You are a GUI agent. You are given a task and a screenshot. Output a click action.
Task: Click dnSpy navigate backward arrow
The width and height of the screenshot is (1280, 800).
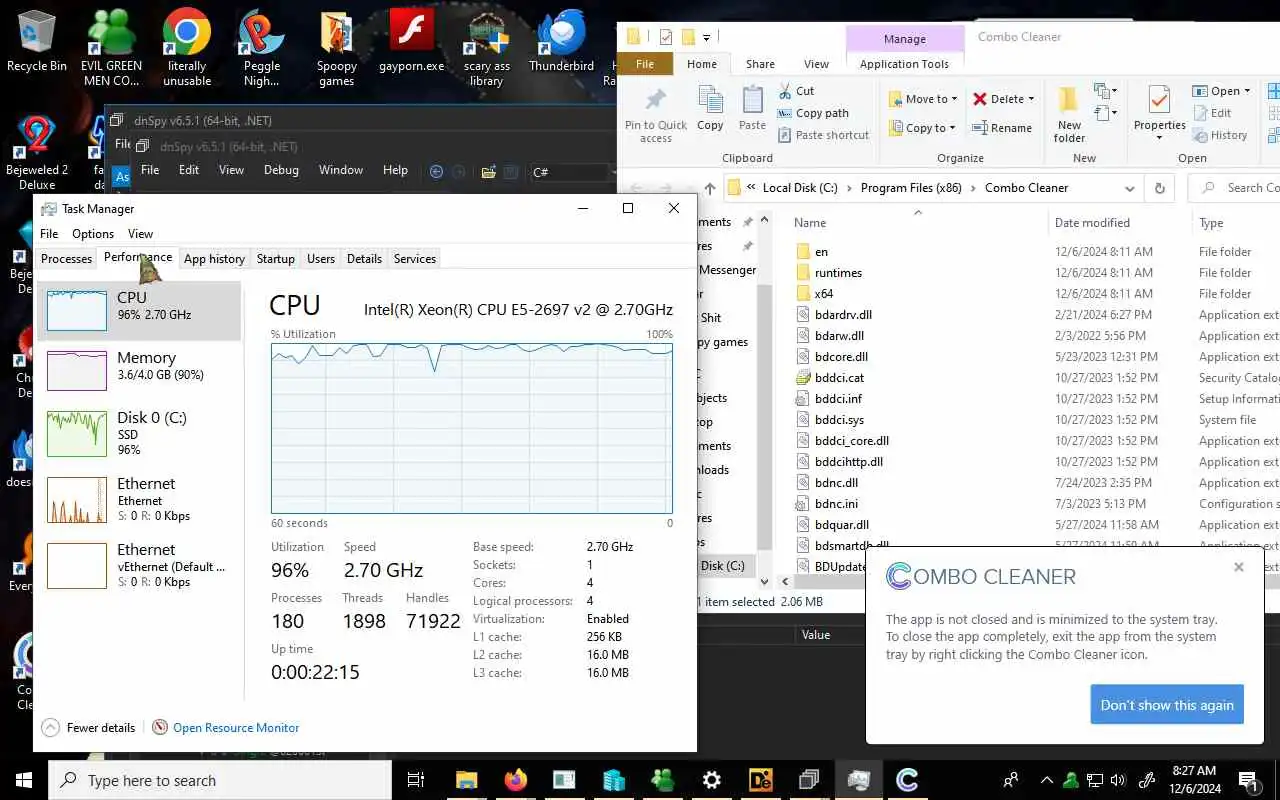point(437,171)
